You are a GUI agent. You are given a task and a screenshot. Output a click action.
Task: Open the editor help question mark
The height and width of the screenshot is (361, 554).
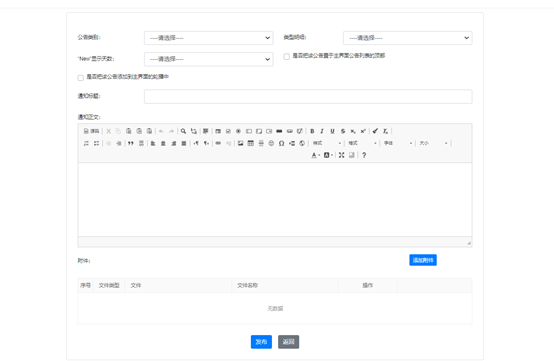click(364, 155)
